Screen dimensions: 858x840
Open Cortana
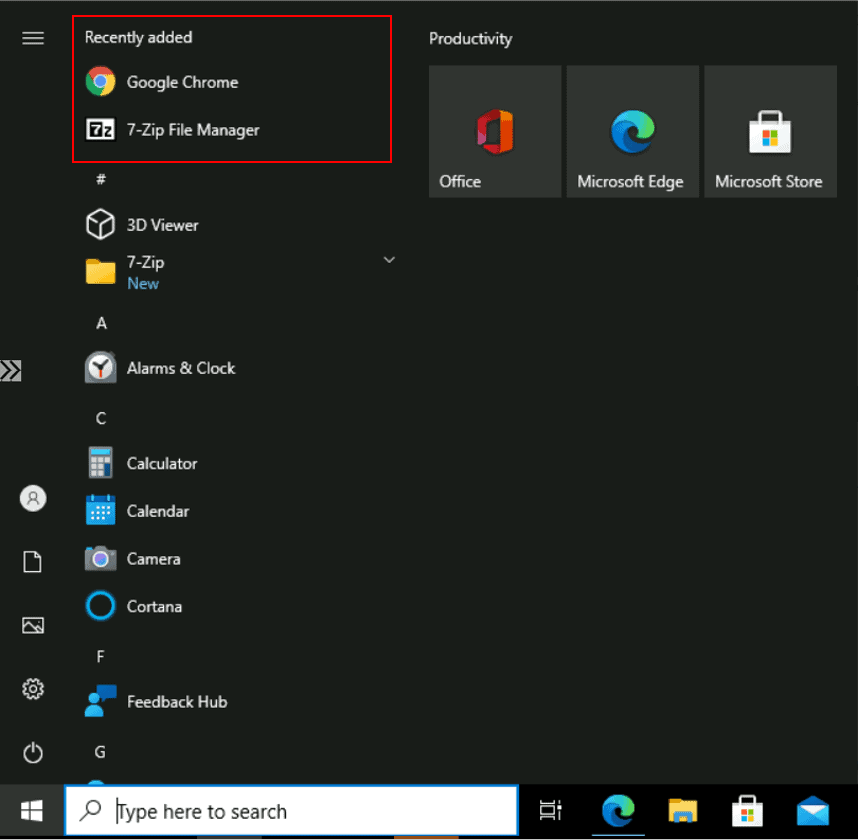point(133,606)
